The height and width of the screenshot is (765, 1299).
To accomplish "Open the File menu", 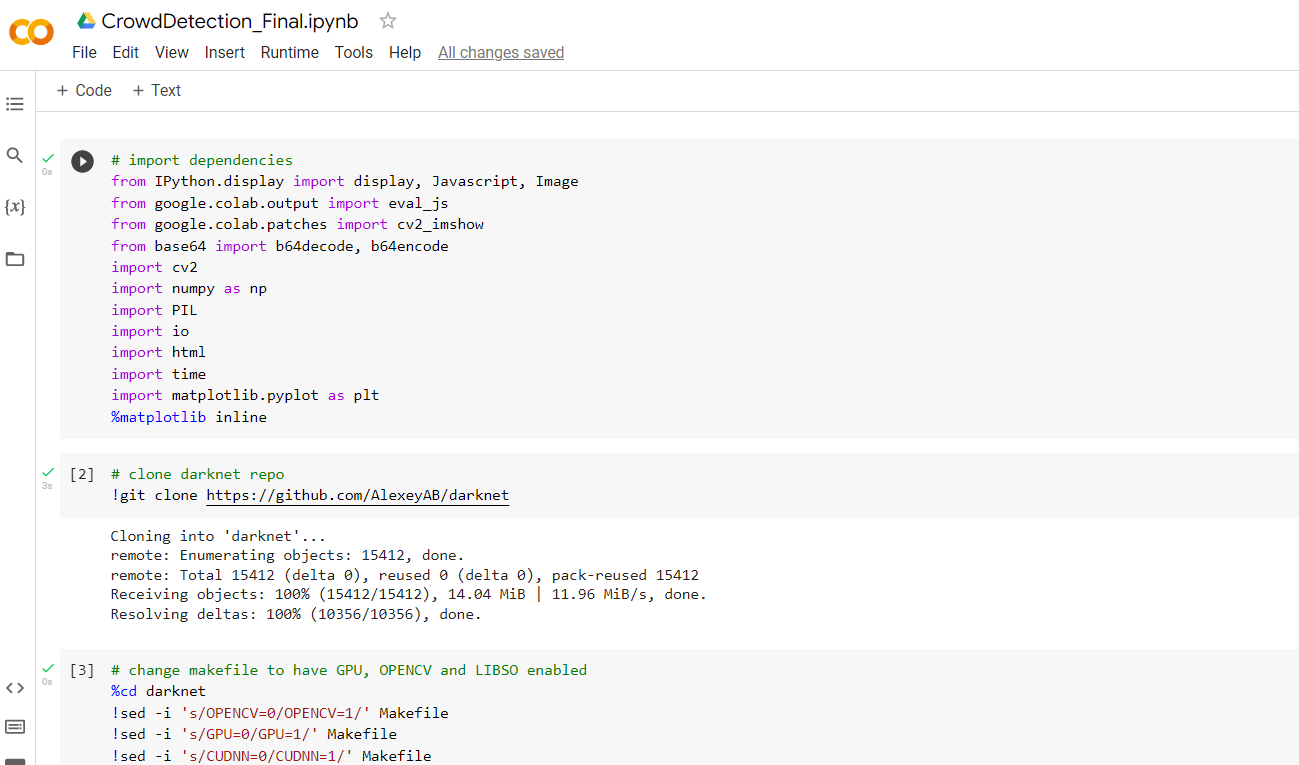I will coord(84,52).
